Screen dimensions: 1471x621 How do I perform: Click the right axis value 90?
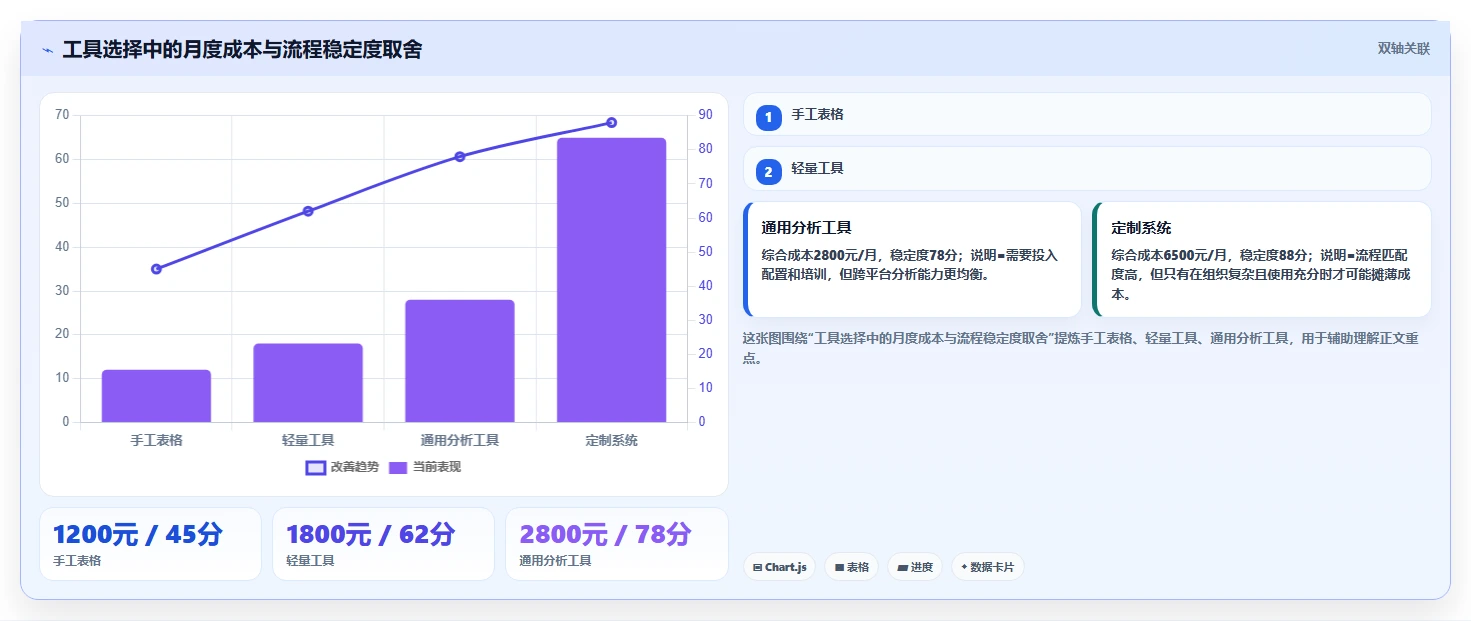pos(705,115)
